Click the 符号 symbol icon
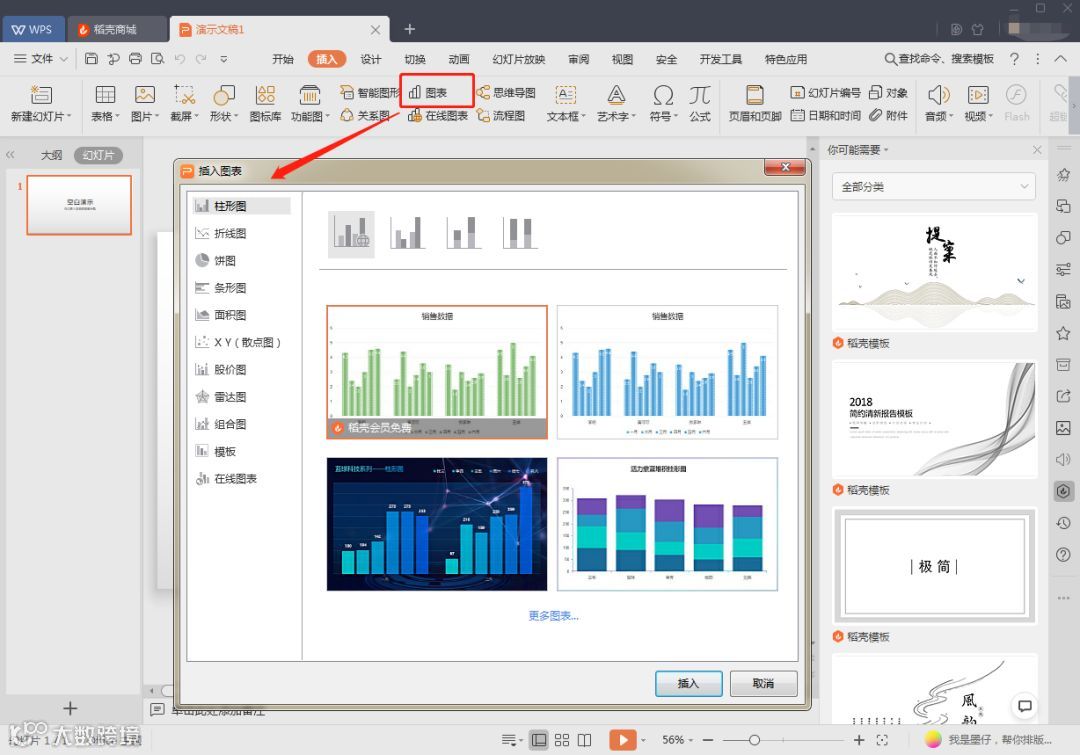This screenshot has width=1080, height=755. pos(663,94)
